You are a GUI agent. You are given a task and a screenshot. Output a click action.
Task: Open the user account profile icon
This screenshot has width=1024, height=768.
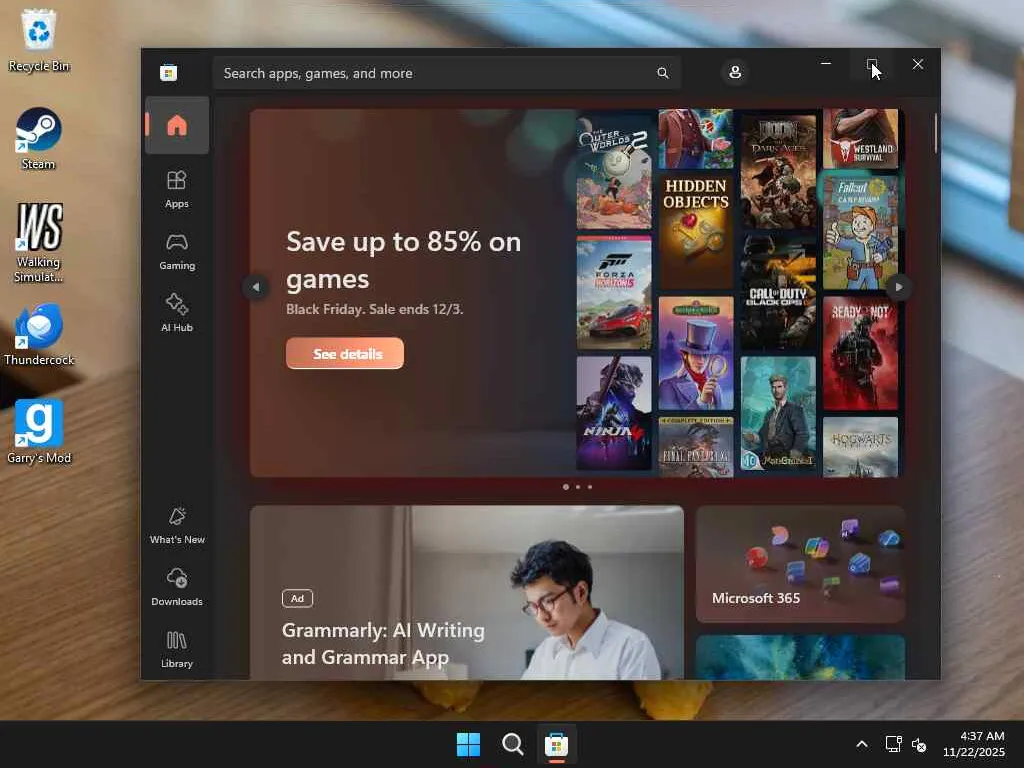click(x=735, y=72)
